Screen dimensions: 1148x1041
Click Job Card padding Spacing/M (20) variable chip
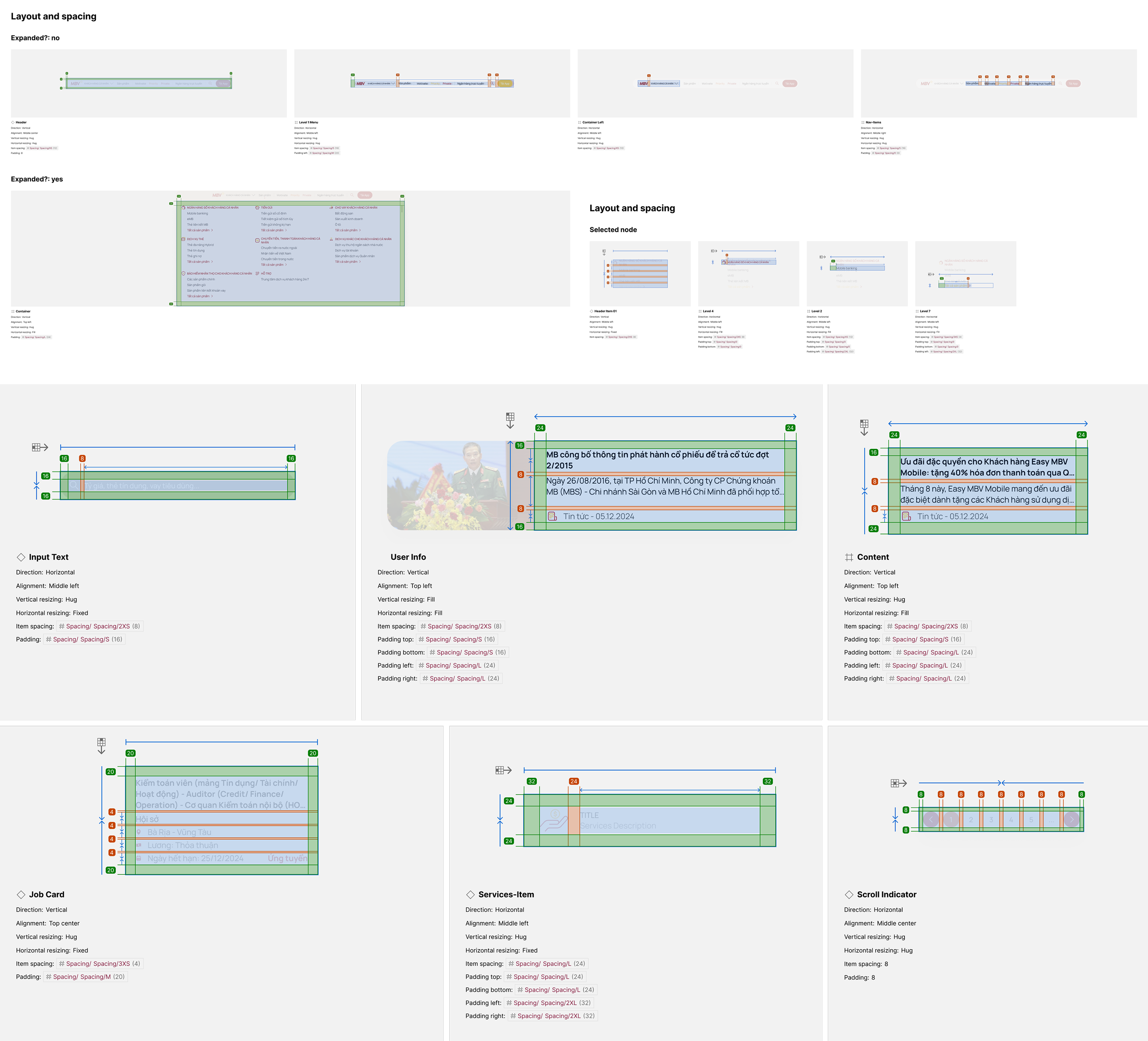(85, 977)
